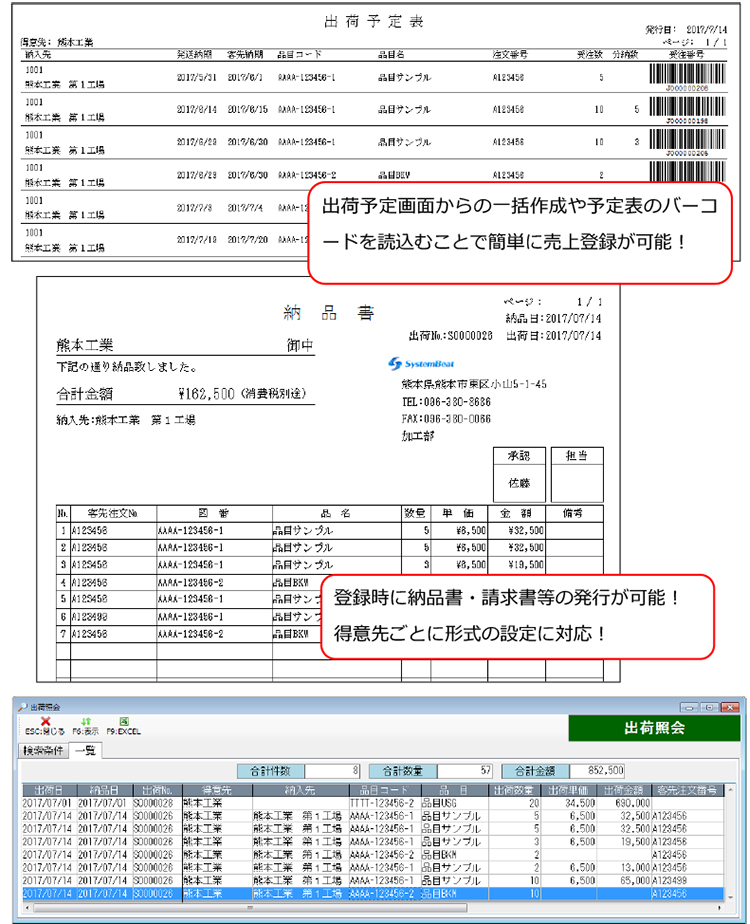Click FAX:096-380-0066 on the 納品書
Viewport: 750px width, 924px height.
pos(446,419)
